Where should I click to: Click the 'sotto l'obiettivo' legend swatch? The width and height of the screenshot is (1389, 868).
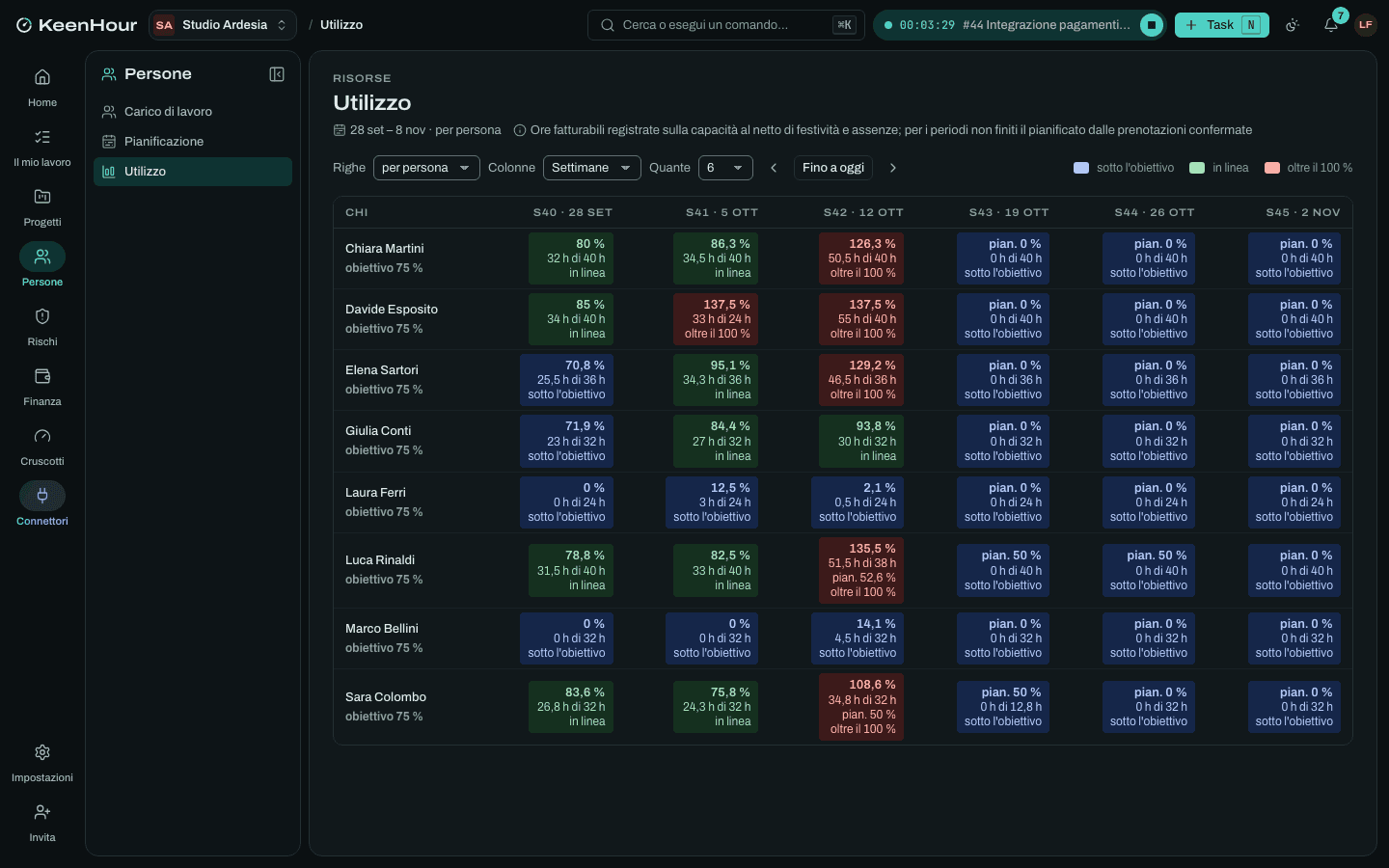click(x=1081, y=168)
